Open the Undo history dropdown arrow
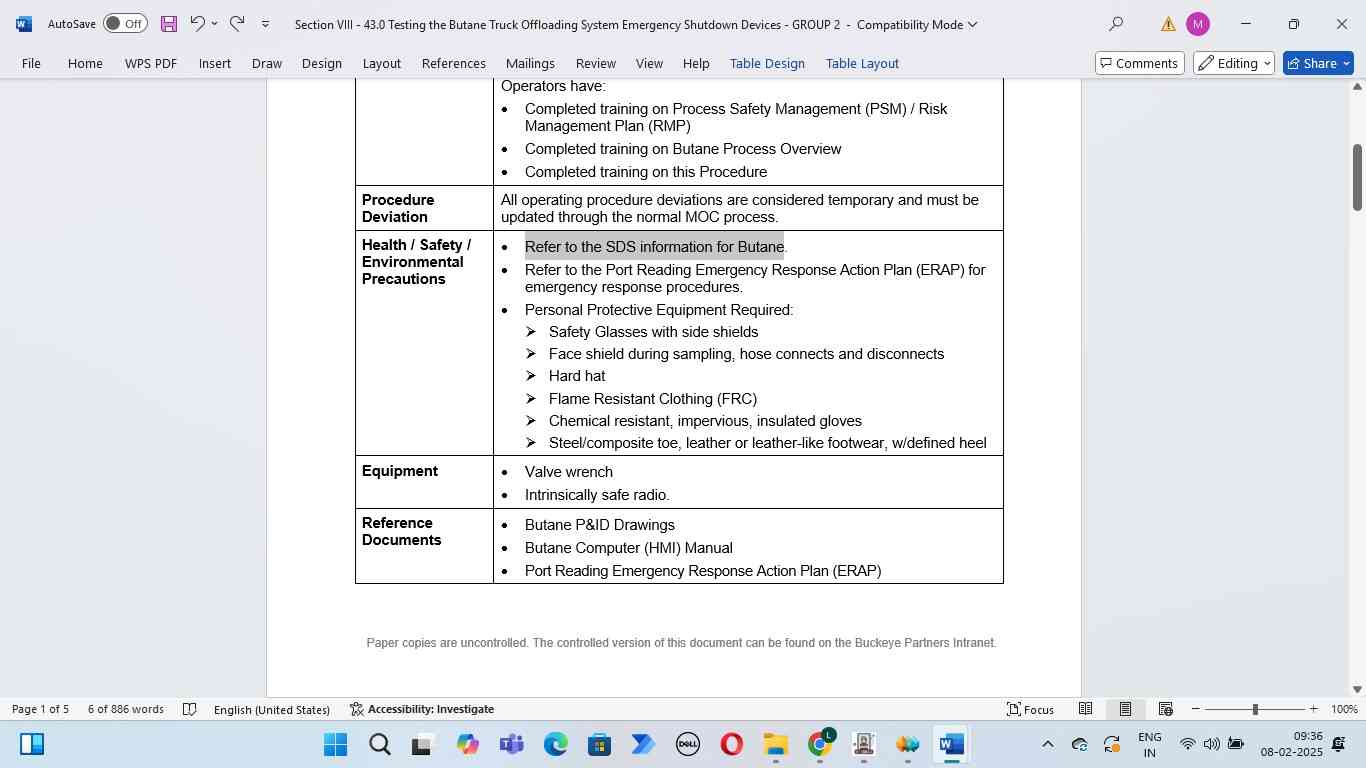This screenshot has height=768, width=1366. (214, 23)
